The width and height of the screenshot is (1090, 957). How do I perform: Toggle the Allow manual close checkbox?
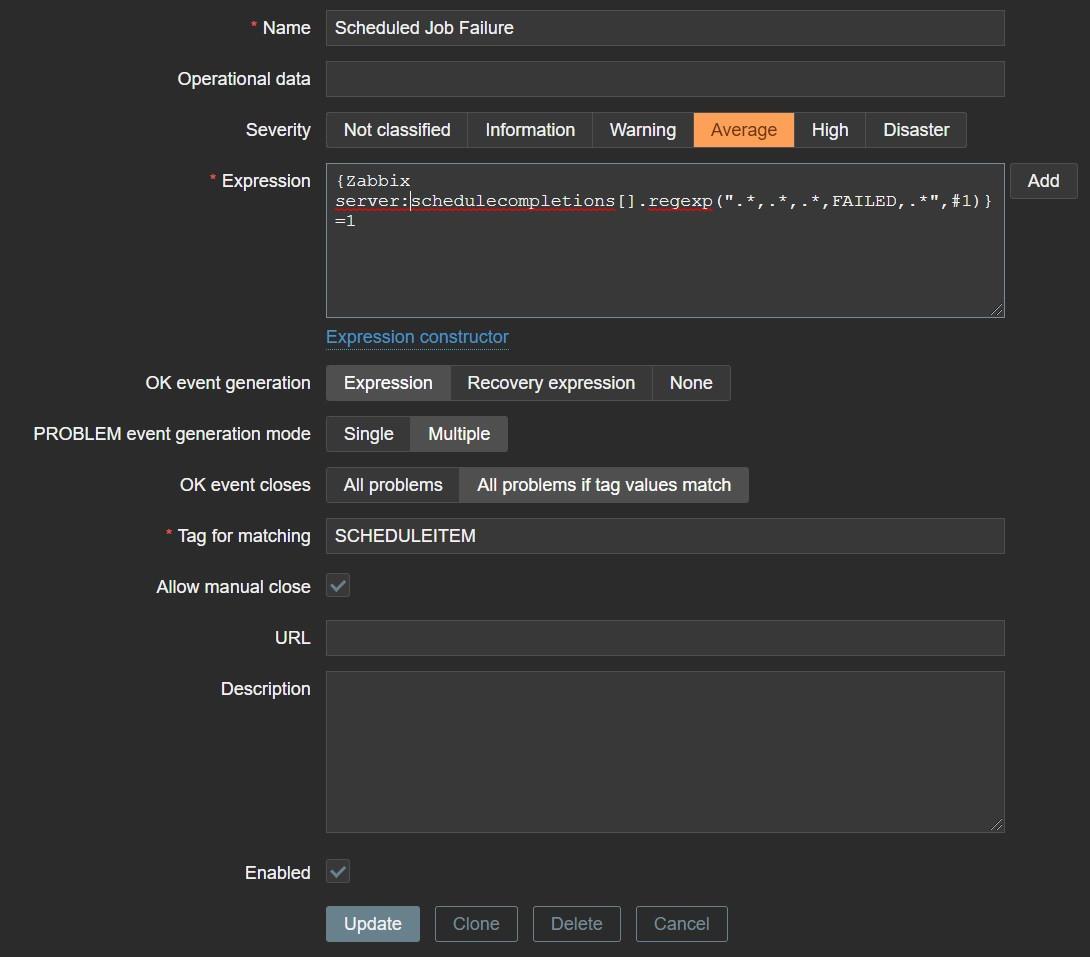[x=337, y=585]
